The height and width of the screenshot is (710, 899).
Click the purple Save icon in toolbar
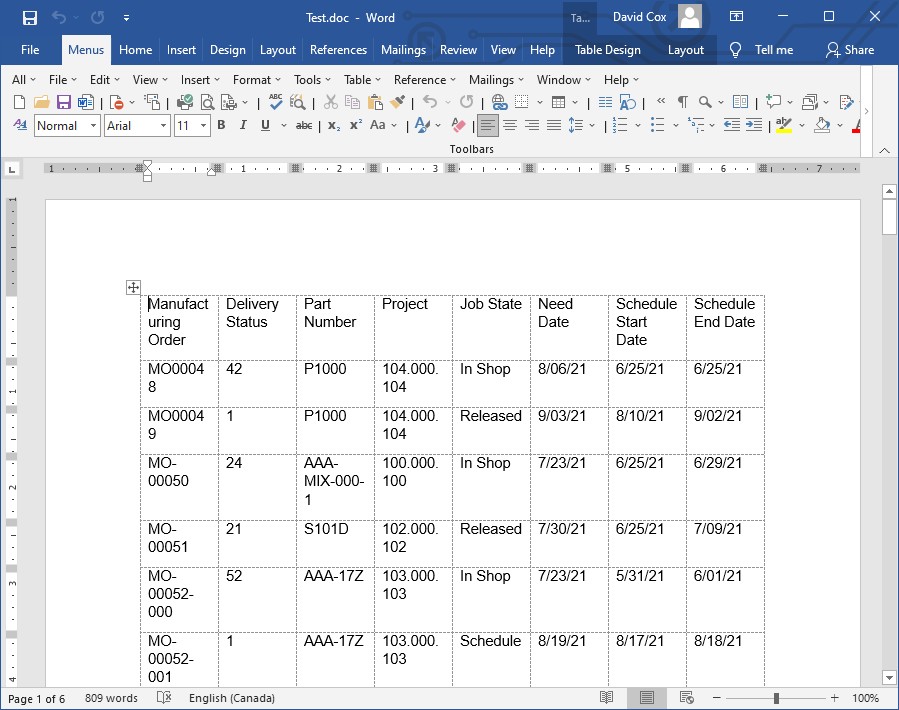point(64,103)
